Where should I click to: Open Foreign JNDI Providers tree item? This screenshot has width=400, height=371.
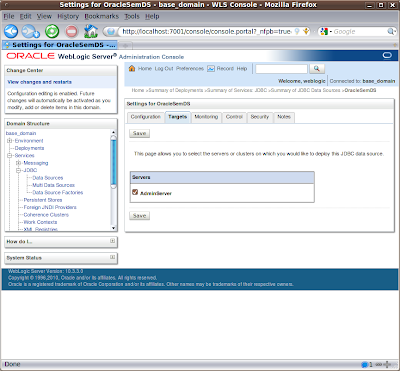tap(50, 207)
